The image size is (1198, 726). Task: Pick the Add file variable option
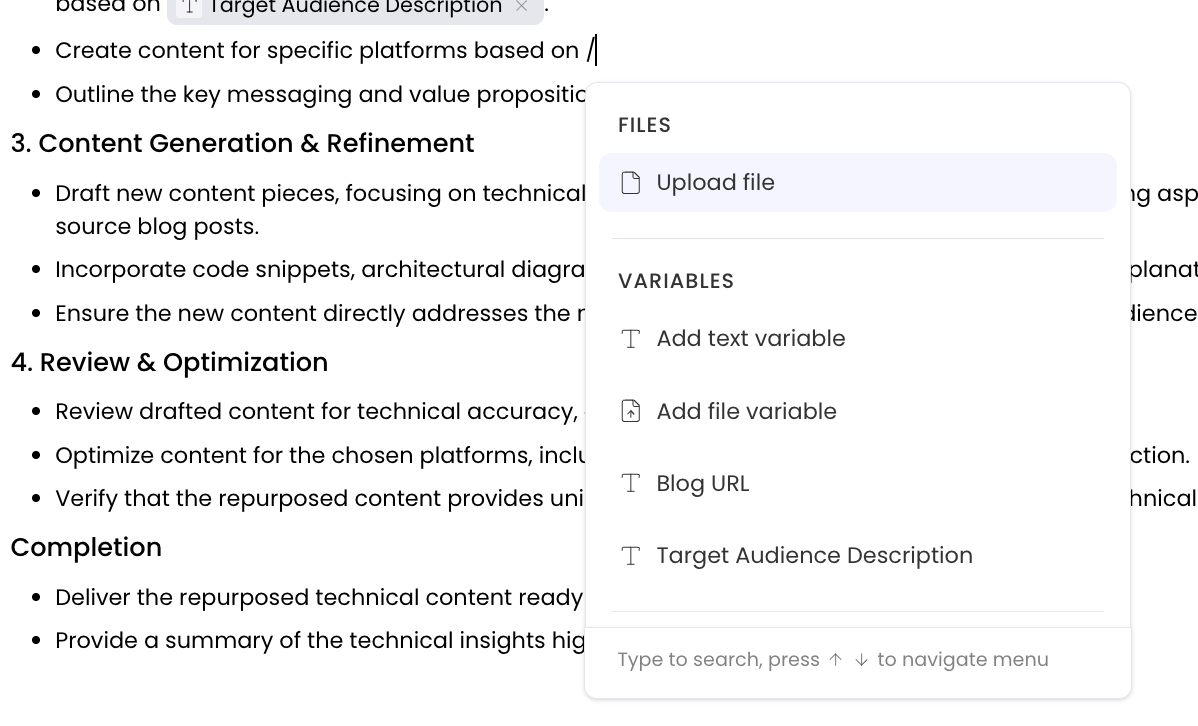point(746,411)
